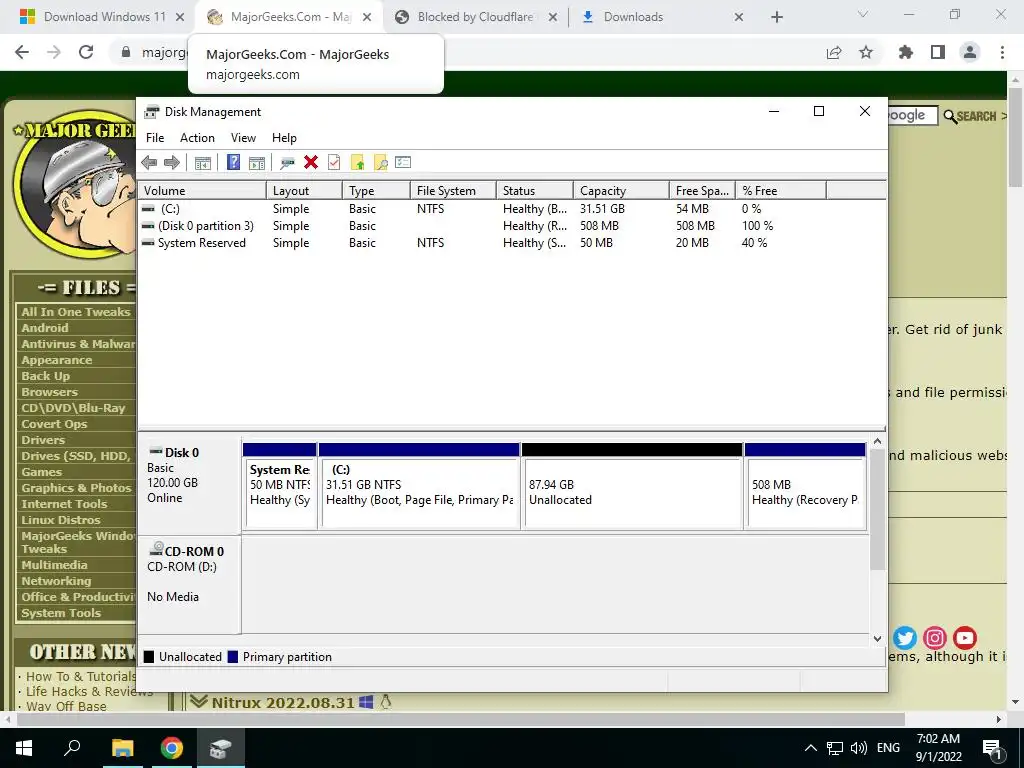Switch to Blocked by Cloudflare tab
1024x768 pixels.
(475, 17)
